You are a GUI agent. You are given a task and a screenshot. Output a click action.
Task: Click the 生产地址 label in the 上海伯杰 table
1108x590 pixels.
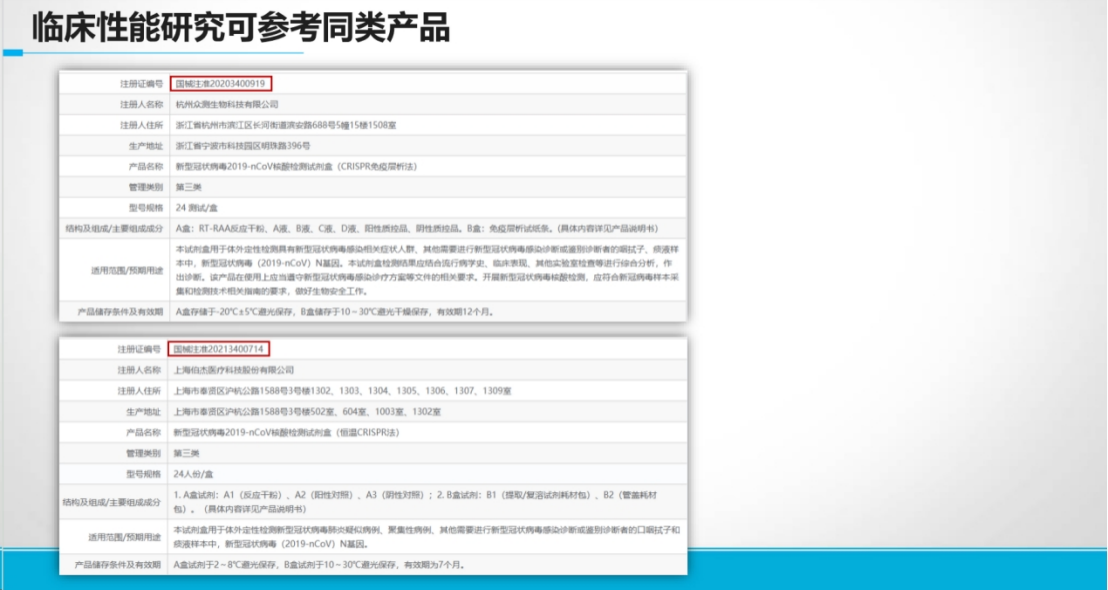pos(144,412)
